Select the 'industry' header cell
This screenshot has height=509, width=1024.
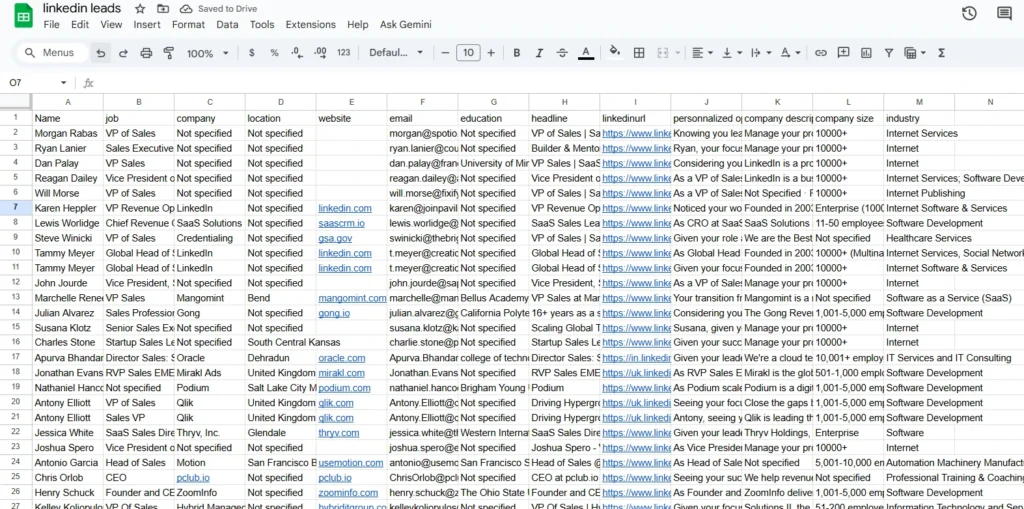point(919,118)
